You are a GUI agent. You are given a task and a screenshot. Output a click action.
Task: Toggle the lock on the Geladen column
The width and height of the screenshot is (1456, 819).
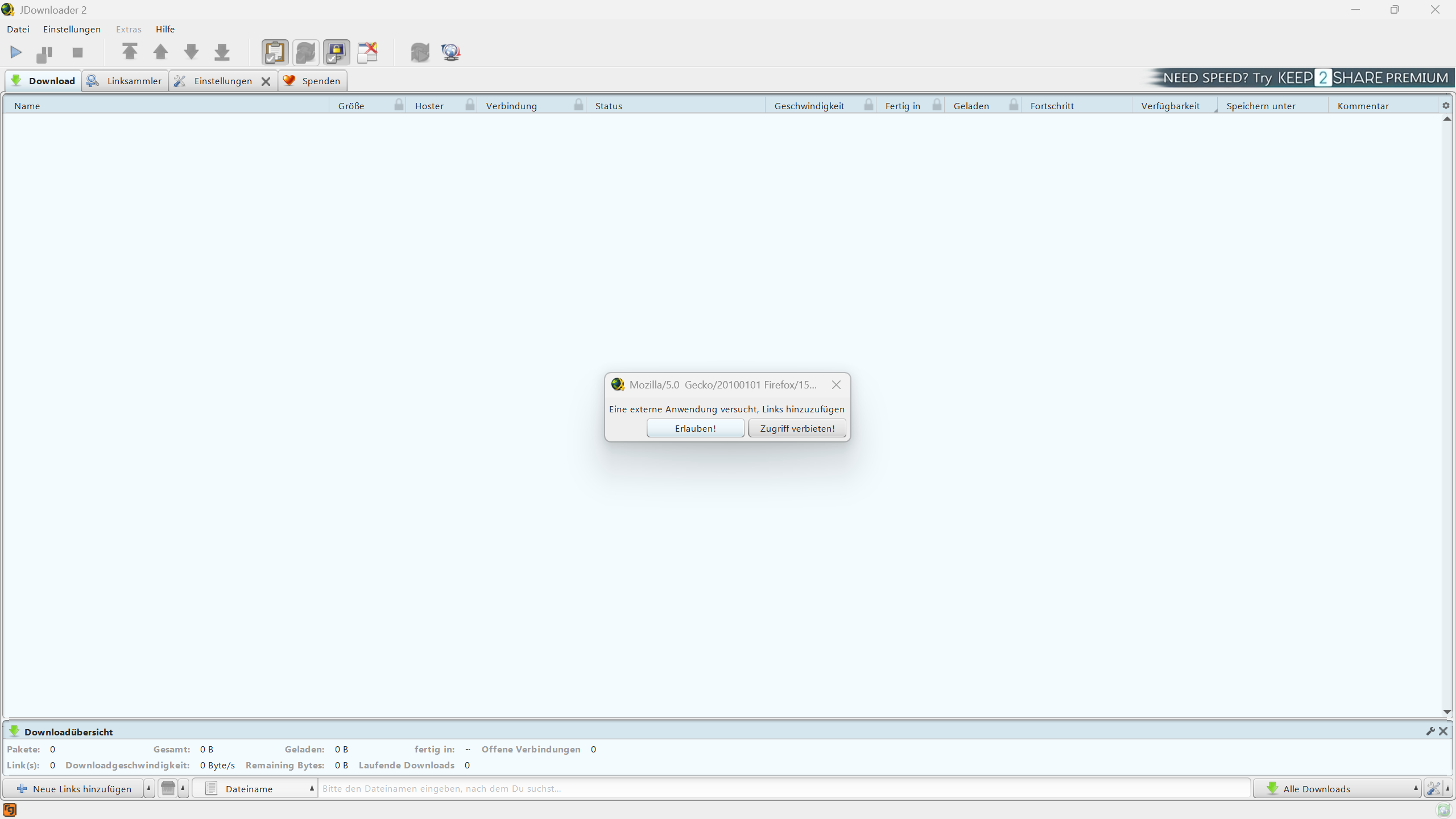tap(1014, 105)
